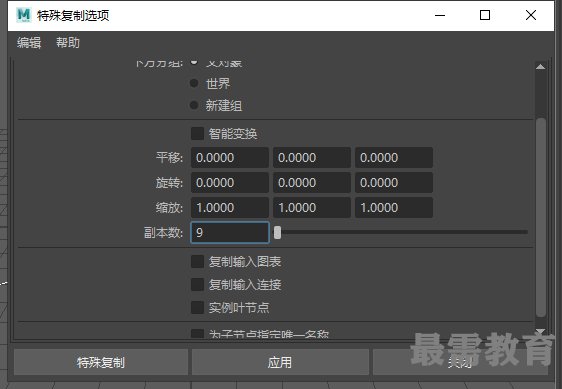The height and width of the screenshot is (389, 562).
Task: Click the second 缩放 value field
Action: click(312, 208)
